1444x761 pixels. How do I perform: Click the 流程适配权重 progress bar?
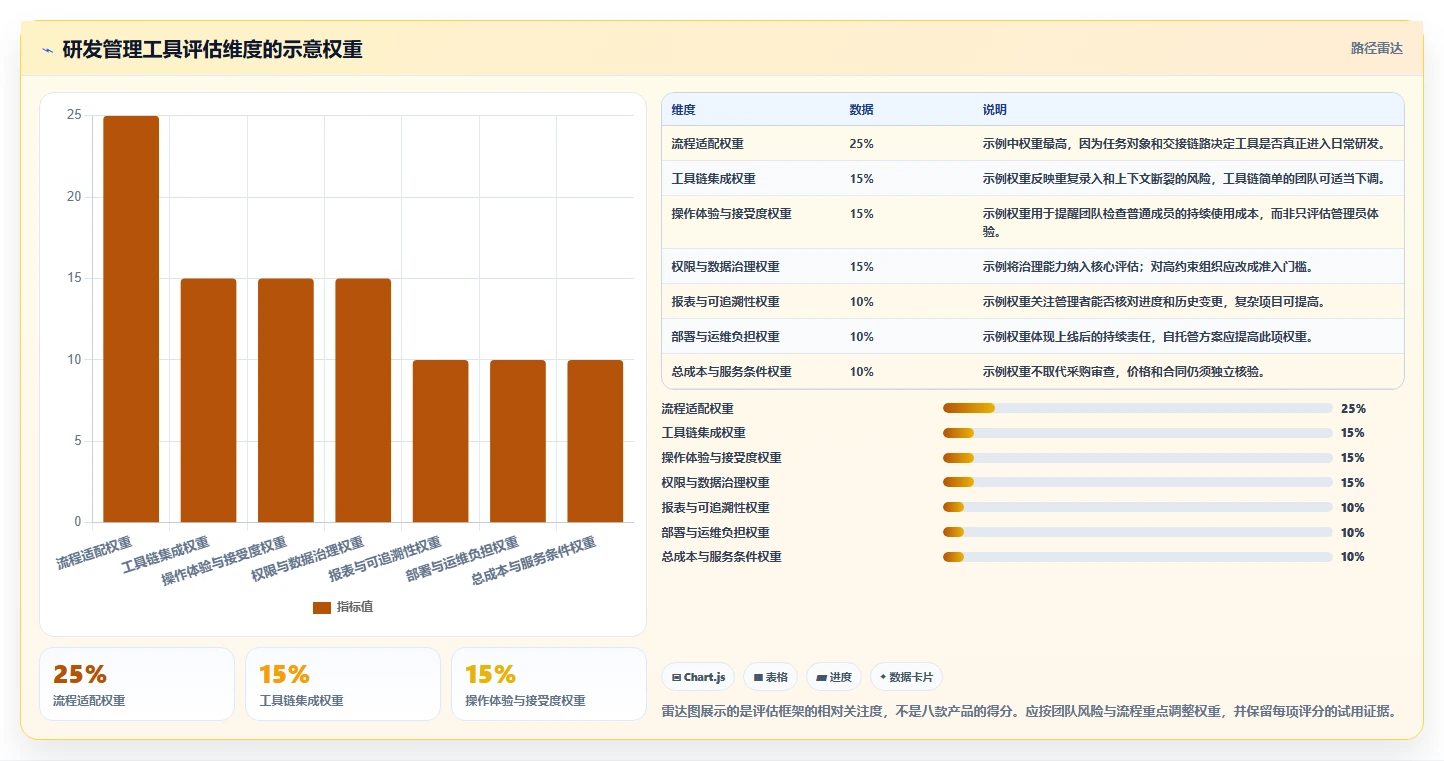tap(1137, 408)
